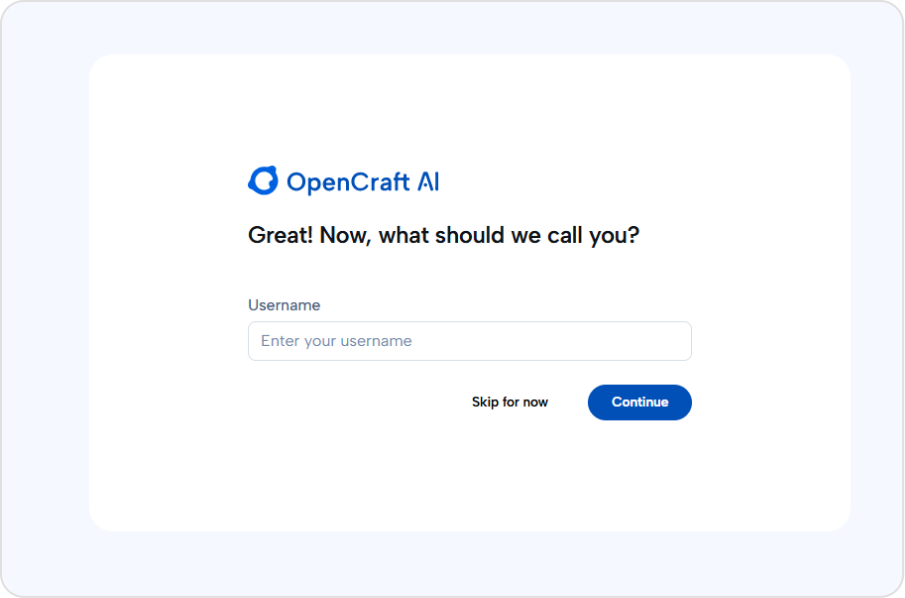Select the Enter your username text box
Image resolution: width=905 pixels, height=598 pixels.
click(469, 341)
